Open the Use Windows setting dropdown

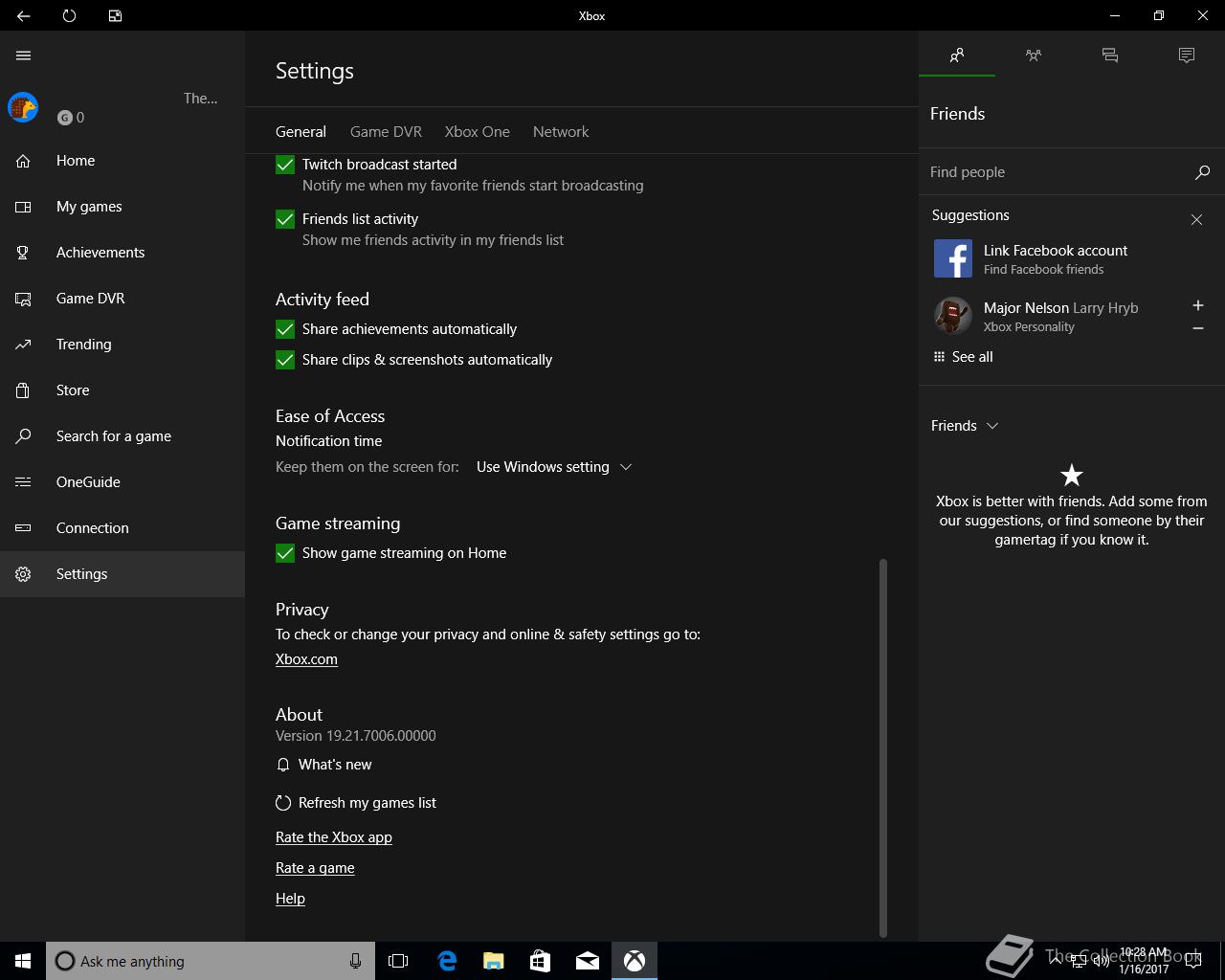pyautogui.click(x=554, y=467)
